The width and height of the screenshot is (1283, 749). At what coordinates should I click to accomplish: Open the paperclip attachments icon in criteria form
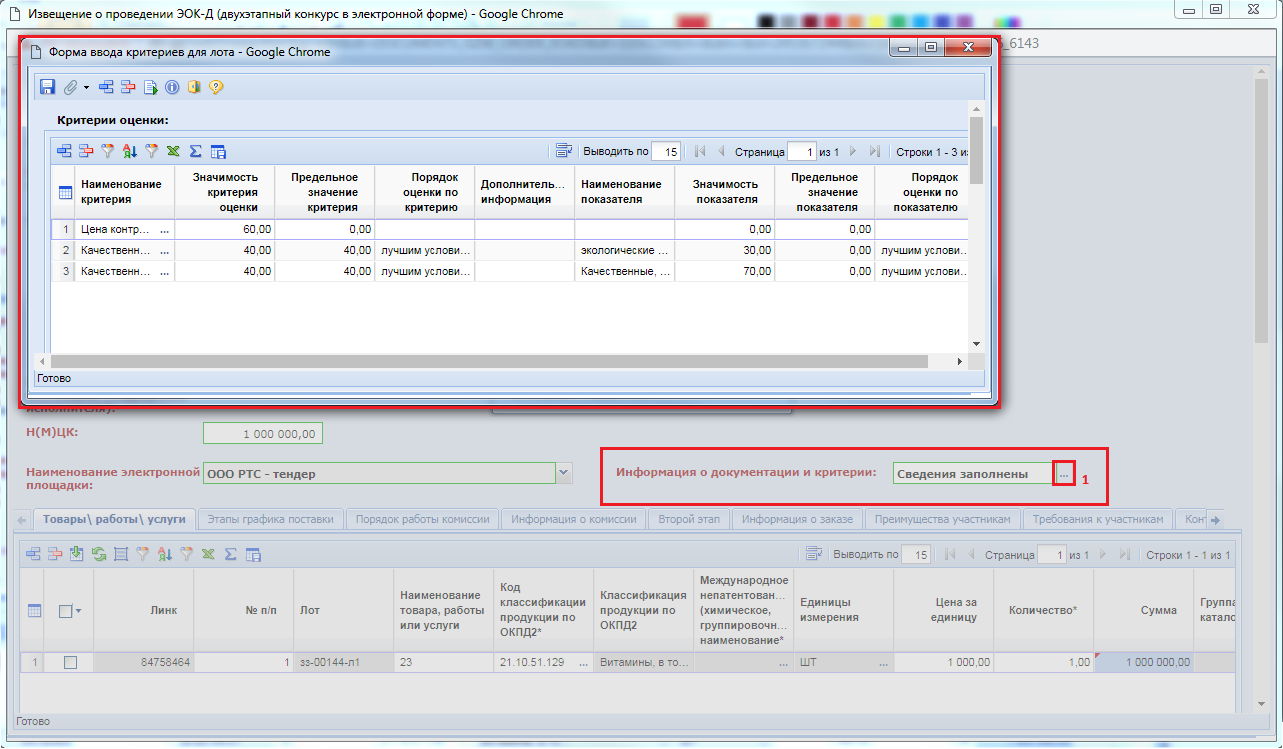[70, 87]
